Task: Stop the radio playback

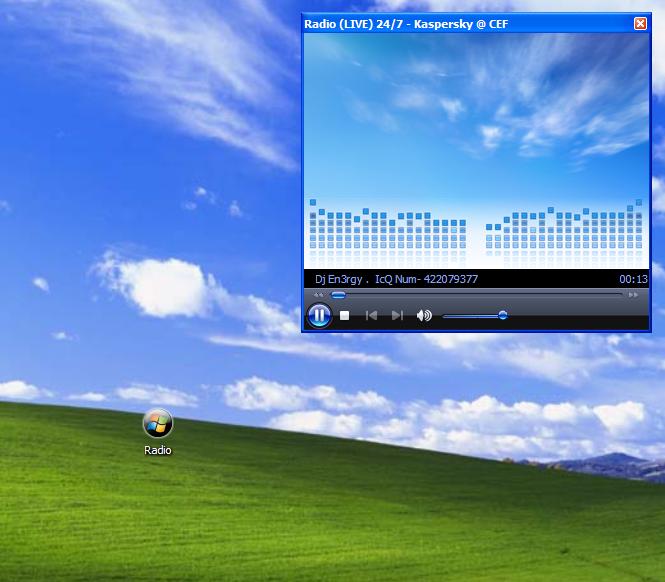Action: click(x=344, y=315)
